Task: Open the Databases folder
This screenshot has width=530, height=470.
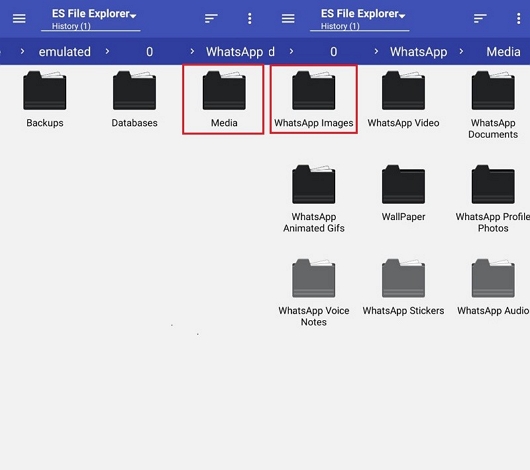Action: (x=135, y=99)
